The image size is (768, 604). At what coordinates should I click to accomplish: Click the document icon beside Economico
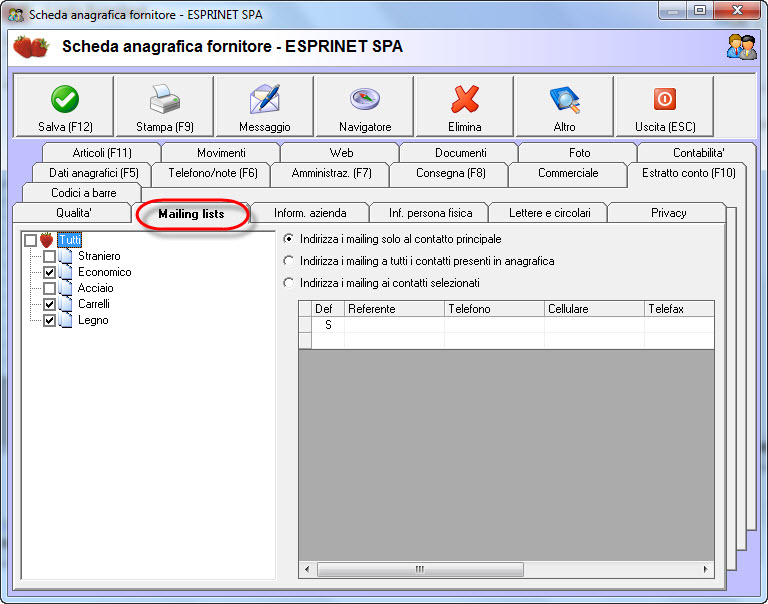66,272
